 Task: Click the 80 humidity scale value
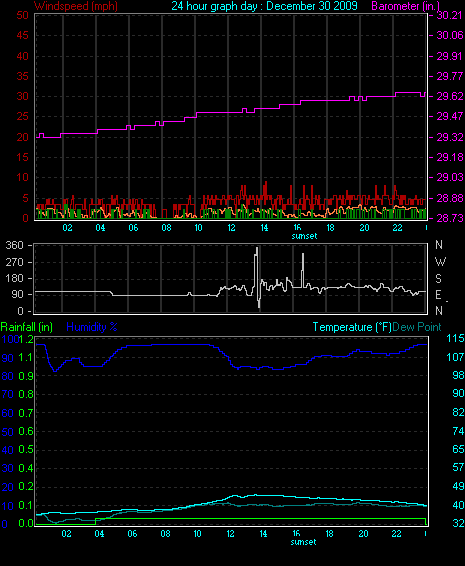pos(8,376)
